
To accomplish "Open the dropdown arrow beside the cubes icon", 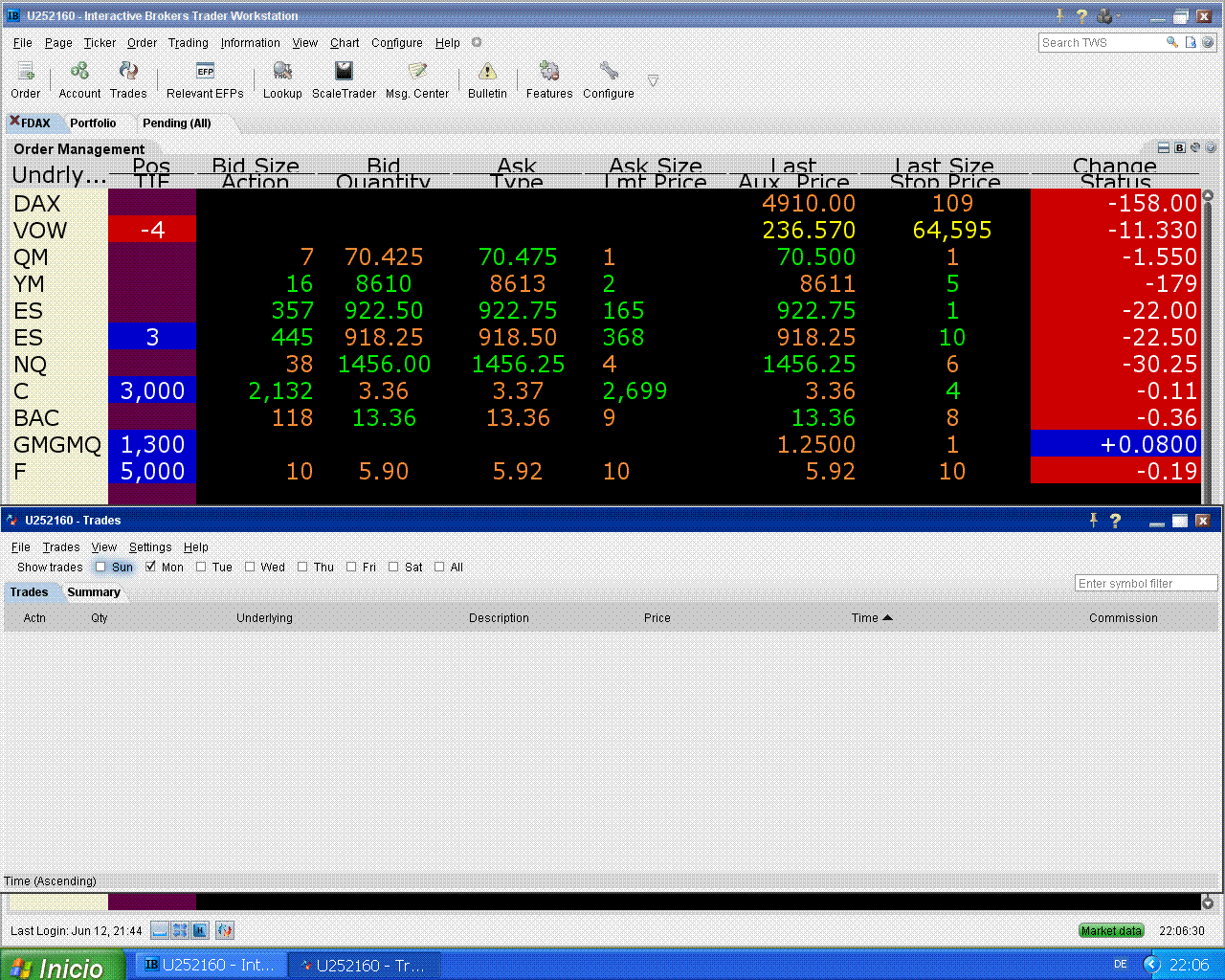I will pos(1118,16).
